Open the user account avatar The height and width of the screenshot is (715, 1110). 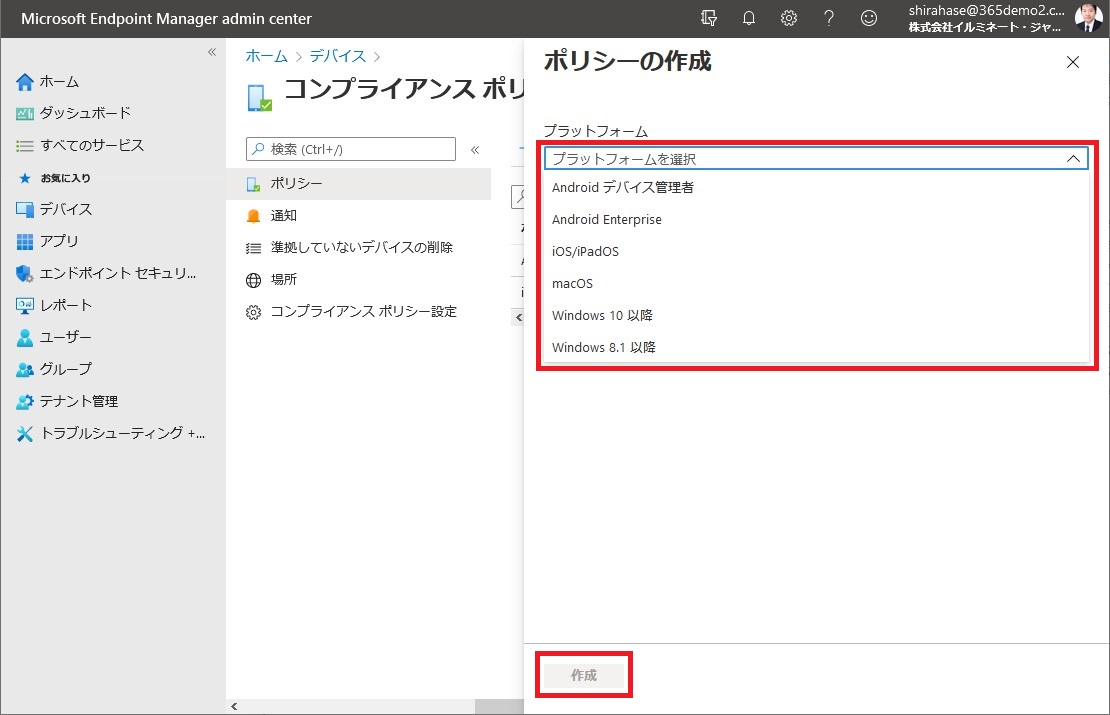(1088, 18)
